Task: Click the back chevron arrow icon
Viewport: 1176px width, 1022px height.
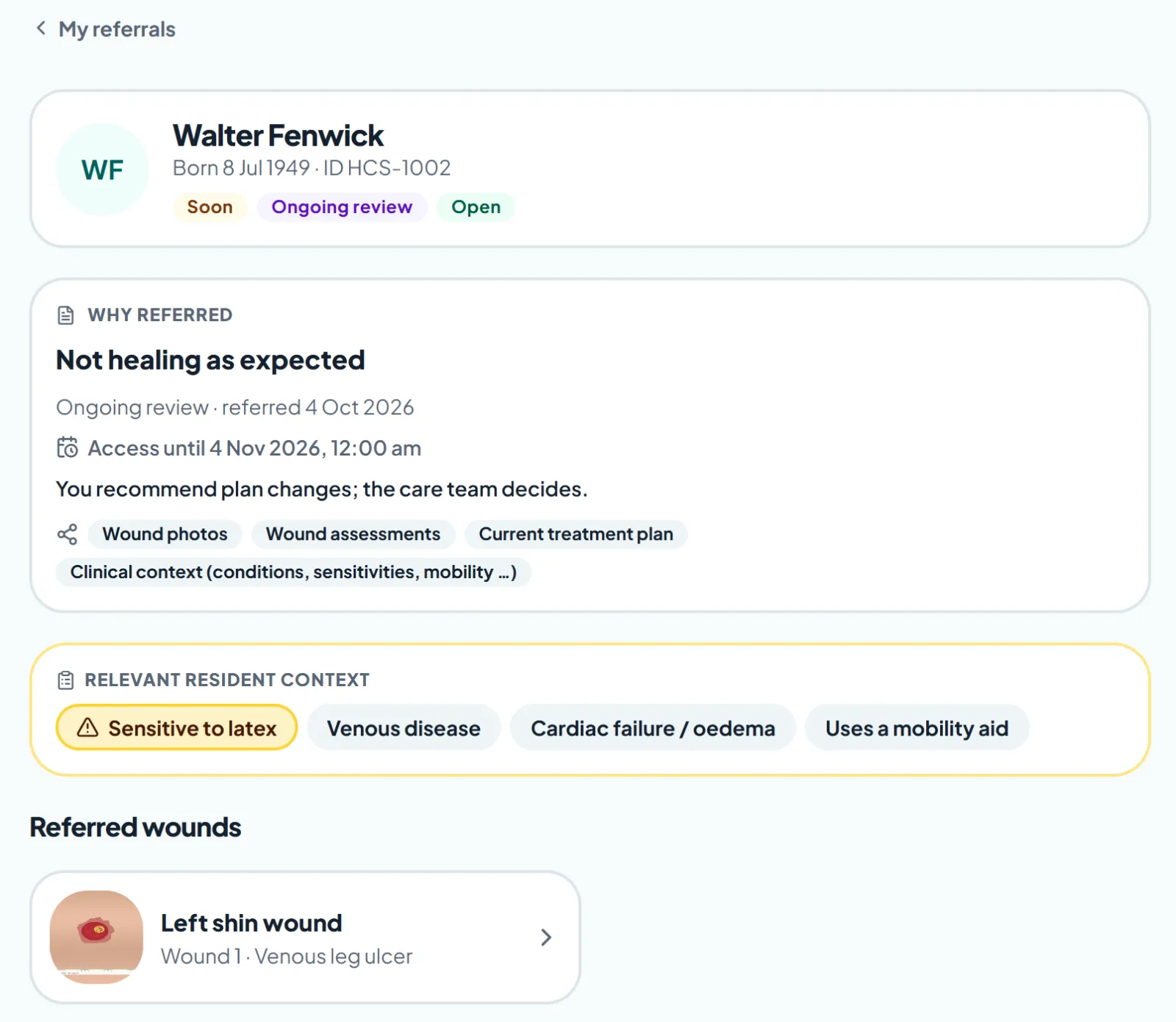Action: click(x=41, y=29)
